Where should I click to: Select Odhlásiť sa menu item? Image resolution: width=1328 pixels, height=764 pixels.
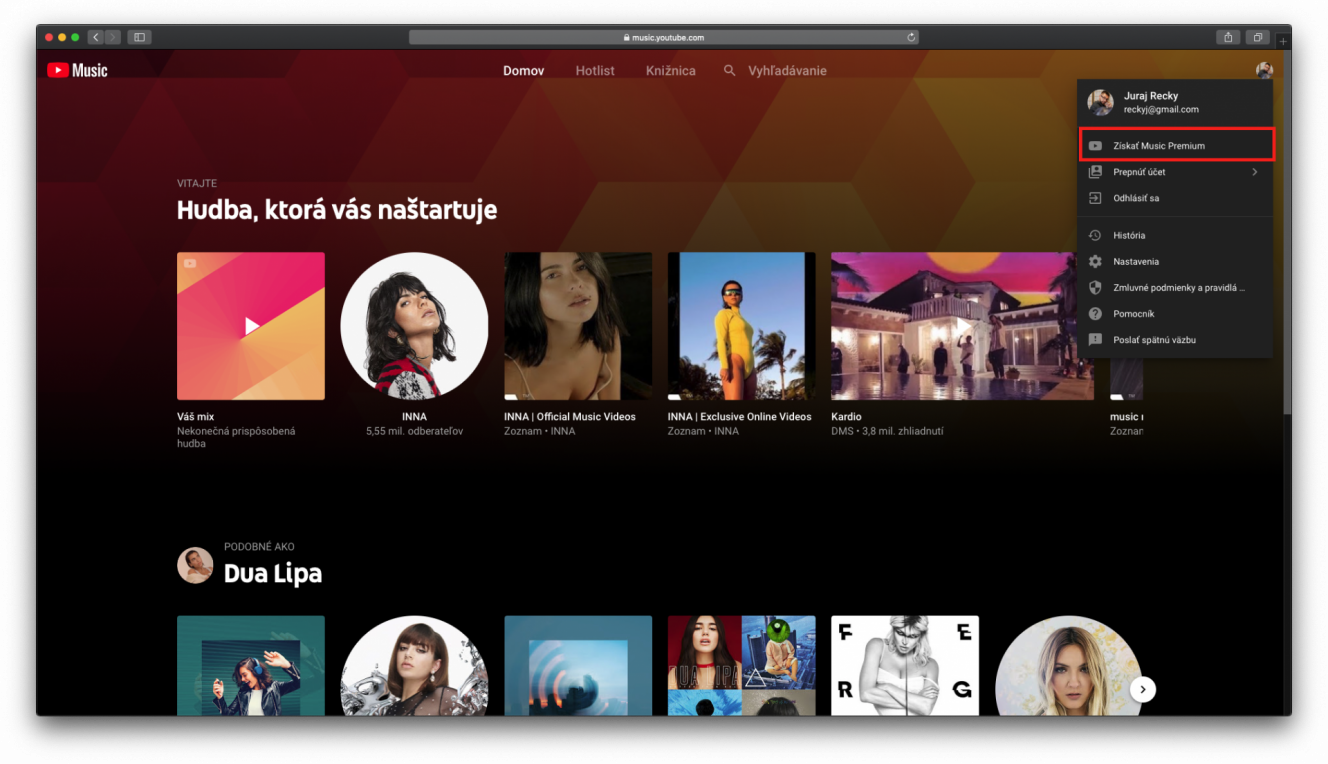pyautogui.click(x=1175, y=198)
